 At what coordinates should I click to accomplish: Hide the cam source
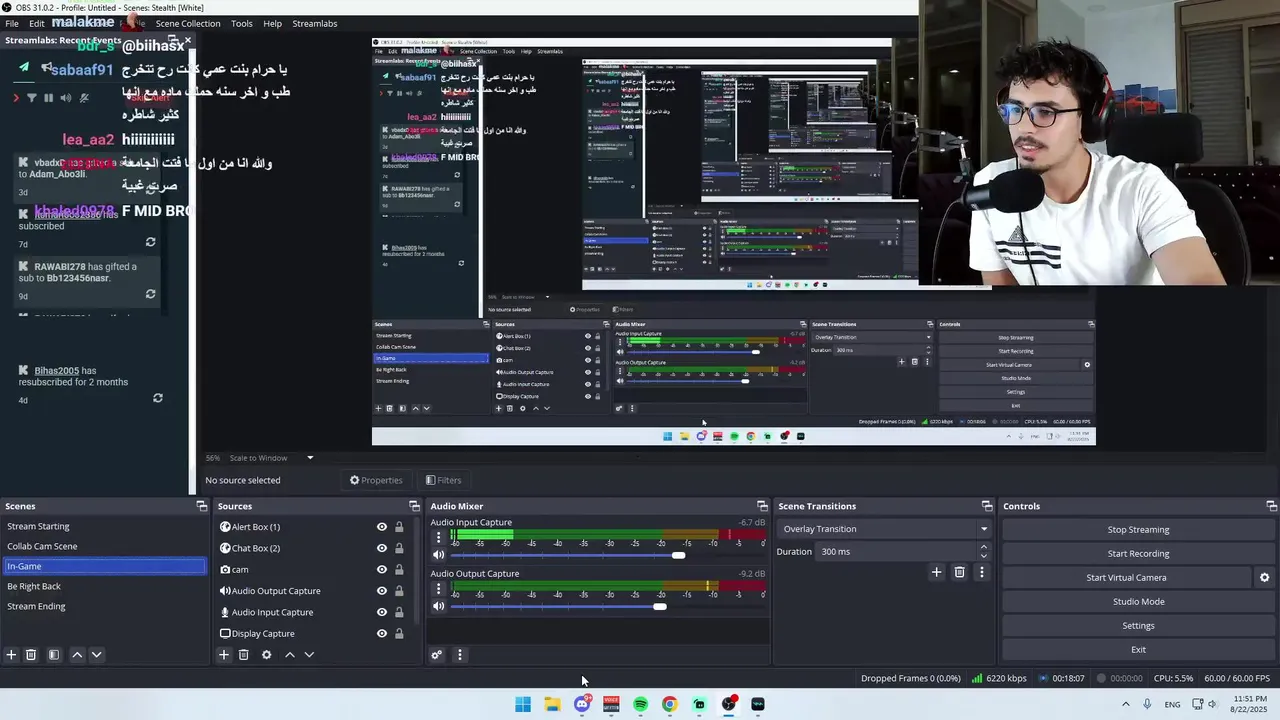tap(381, 569)
